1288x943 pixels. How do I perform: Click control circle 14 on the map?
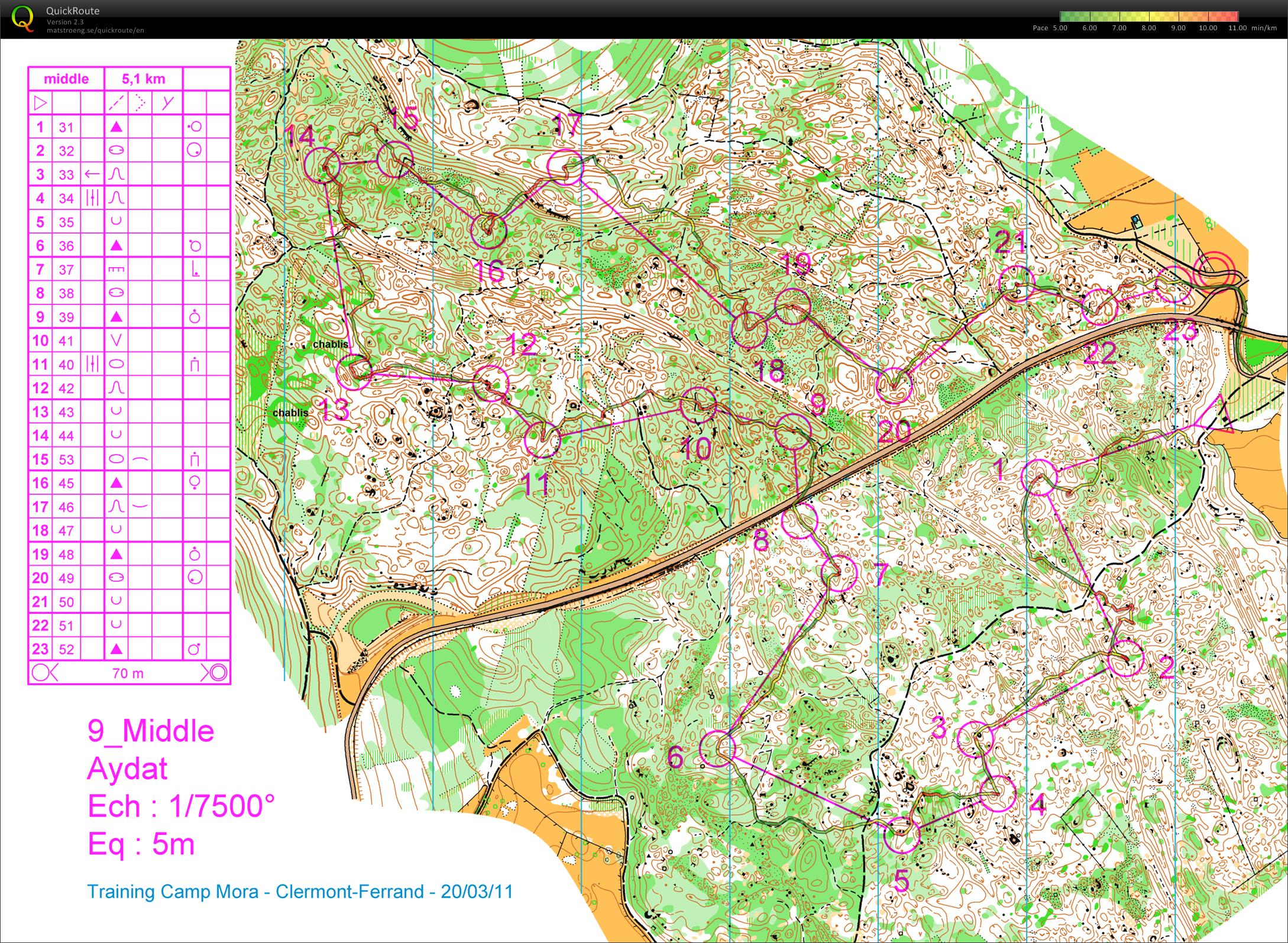click(x=322, y=164)
